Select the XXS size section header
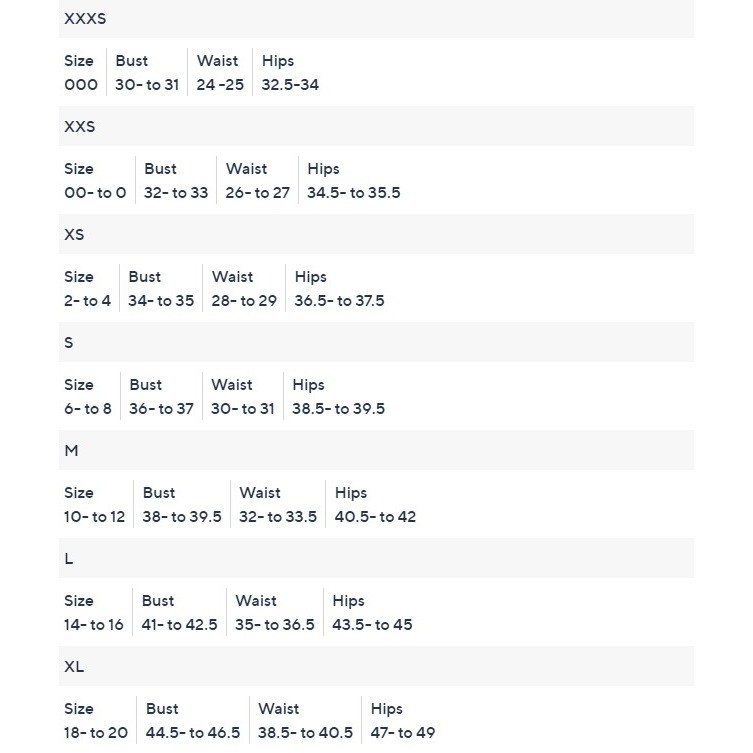The width and height of the screenshot is (753, 753). [x=80, y=127]
